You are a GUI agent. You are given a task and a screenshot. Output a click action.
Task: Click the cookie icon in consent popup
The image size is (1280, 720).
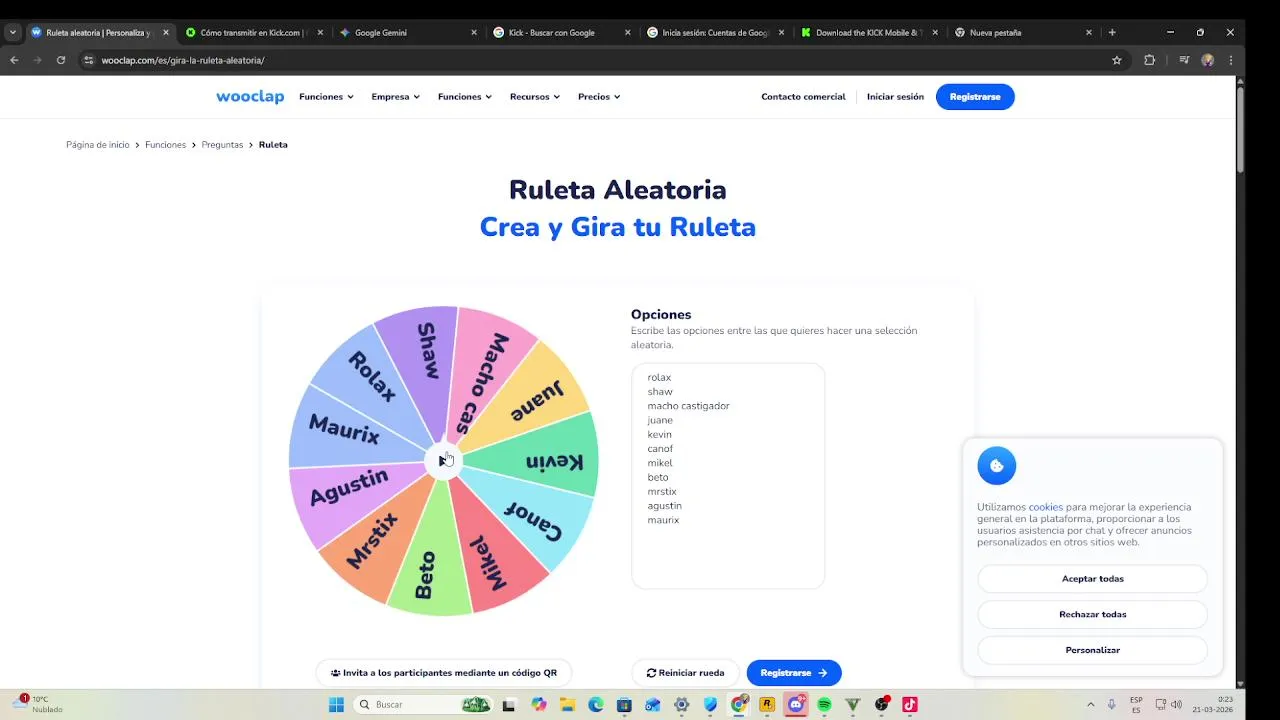(x=997, y=465)
